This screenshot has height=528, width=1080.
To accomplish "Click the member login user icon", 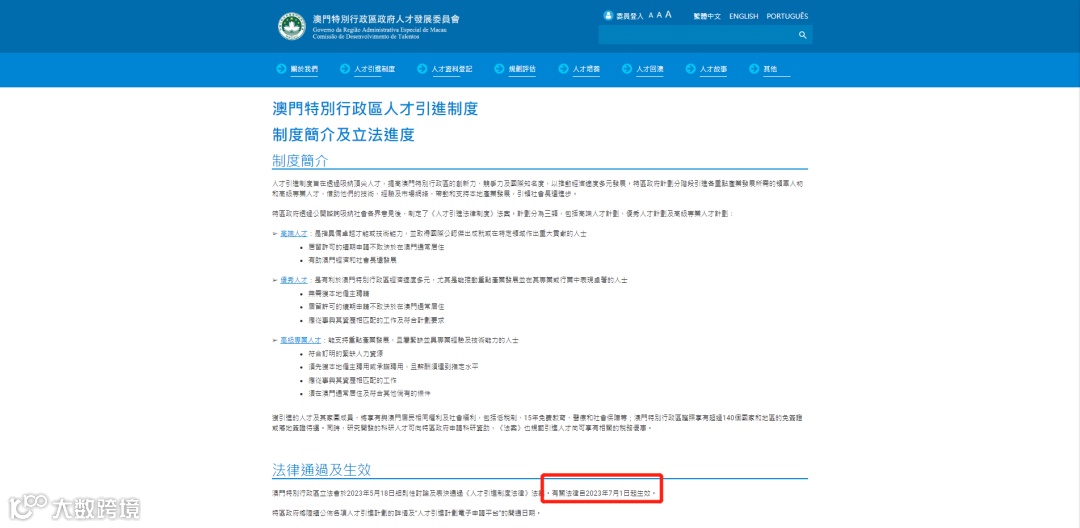I will coord(608,15).
